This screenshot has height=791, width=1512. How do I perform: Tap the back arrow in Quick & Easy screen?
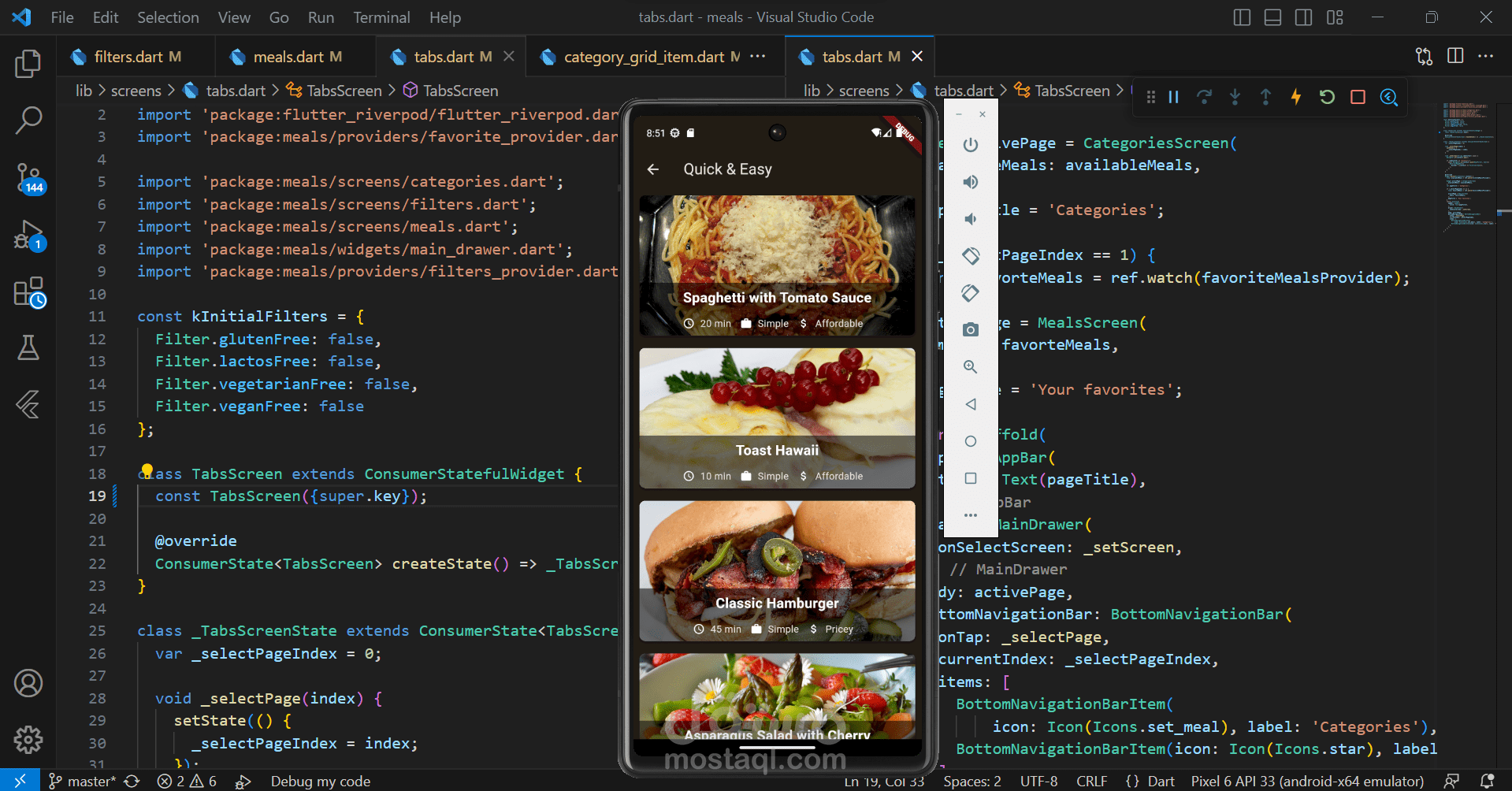pyautogui.click(x=653, y=169)
